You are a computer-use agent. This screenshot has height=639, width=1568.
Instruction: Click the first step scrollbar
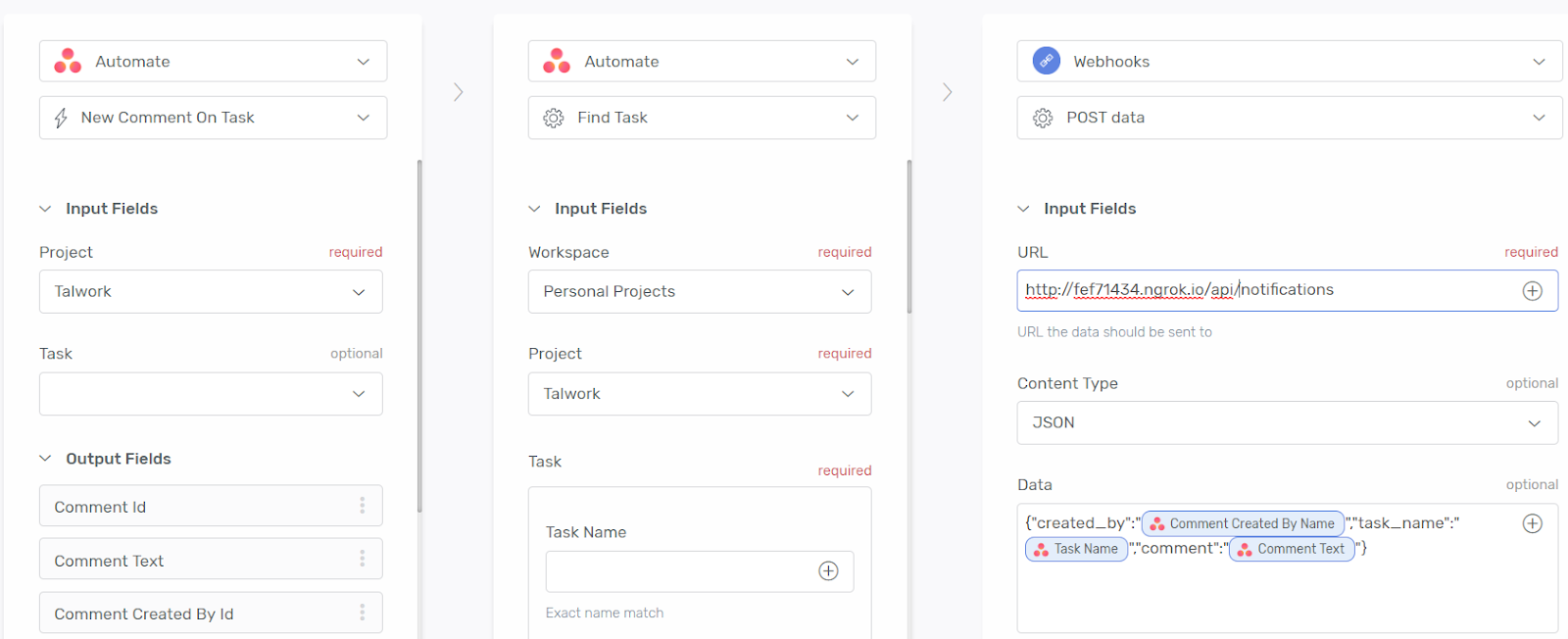(x=419, y=335)
